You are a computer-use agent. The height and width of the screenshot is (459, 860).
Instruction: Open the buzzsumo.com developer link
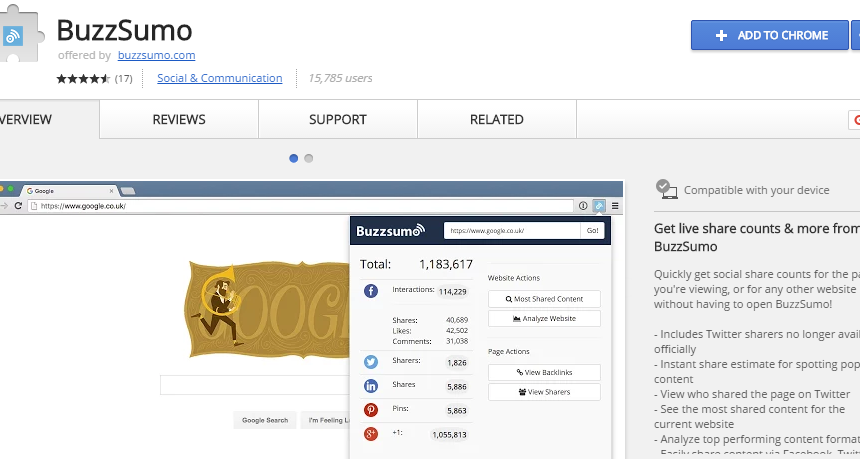pyautogui.click(x=156, y=55)
